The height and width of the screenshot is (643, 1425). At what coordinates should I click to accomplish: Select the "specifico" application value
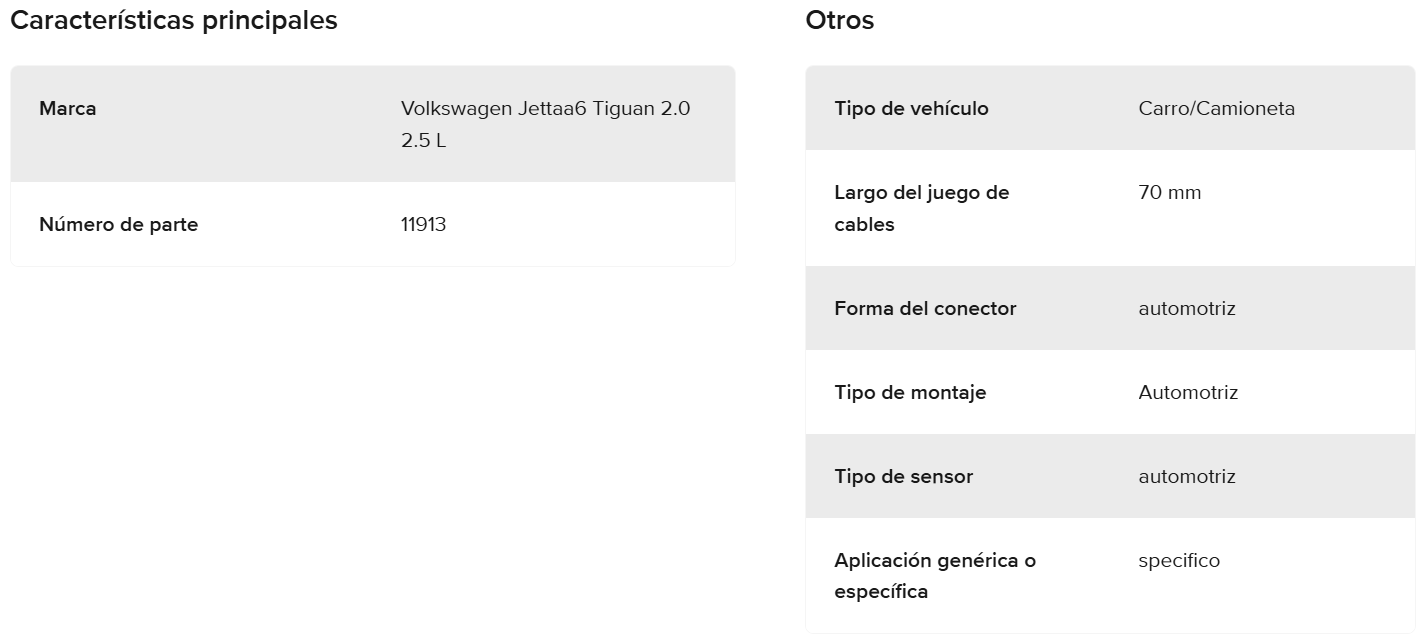1178,560
